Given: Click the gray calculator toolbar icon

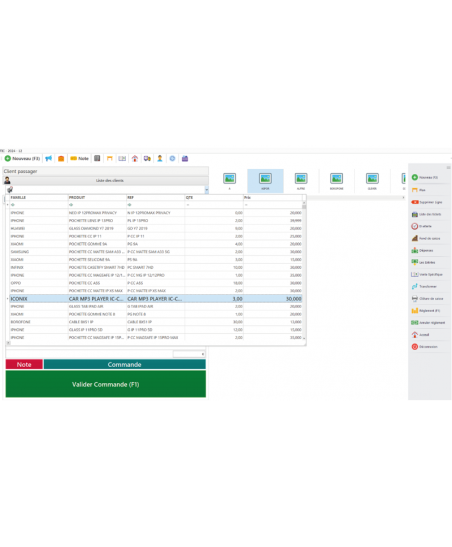Looking at the screenshot, I should pyautogui.click(x=97, y=159).
